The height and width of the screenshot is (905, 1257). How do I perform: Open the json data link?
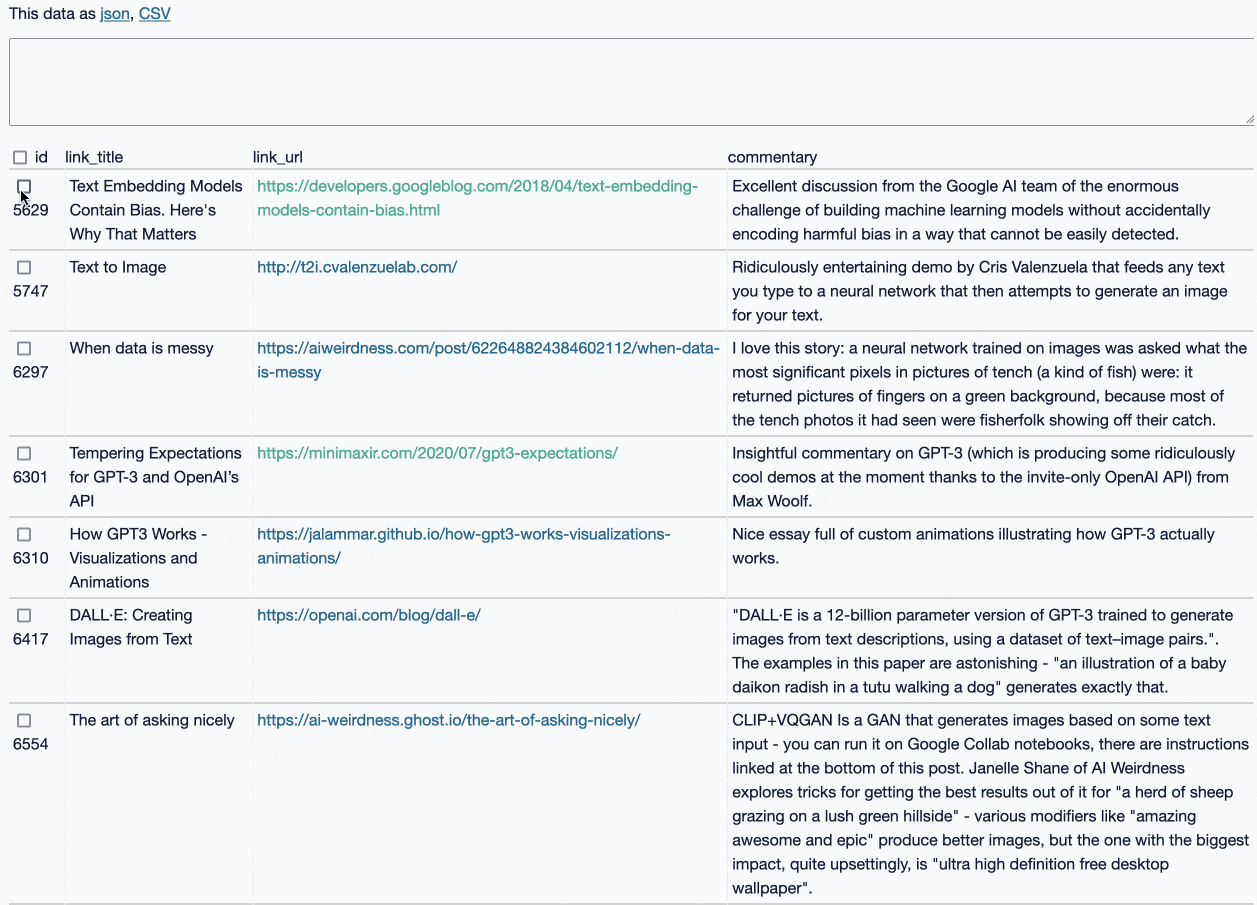pyautogui.click(x=114, y=14)
